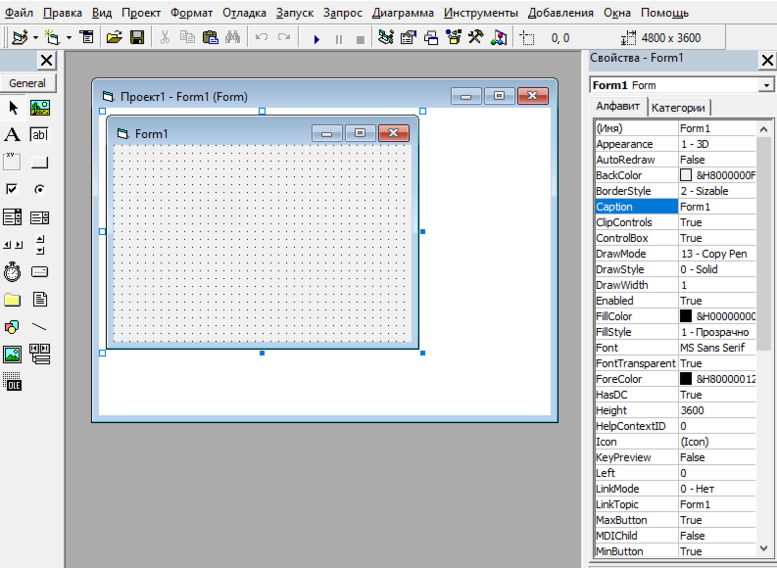Select the Pointer tool in toolbox
Image resolution: width=777 pixels, height=568 pixels.
[x=13, y=108]
